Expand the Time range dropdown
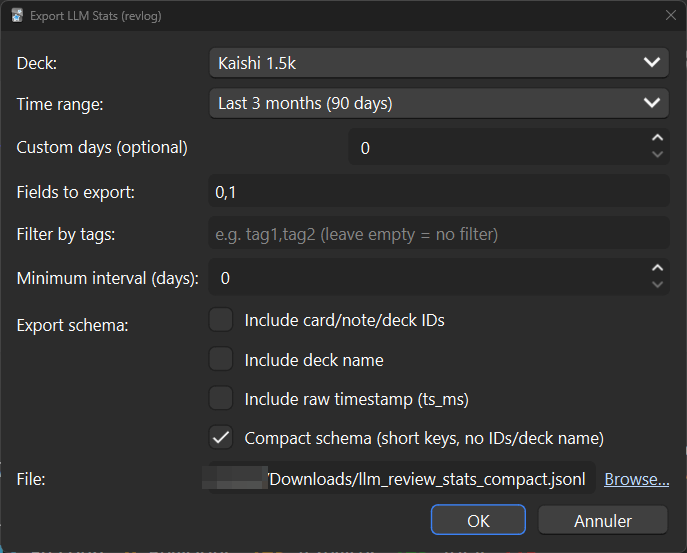Screen dimensions: 687x553 click(438, 103)
